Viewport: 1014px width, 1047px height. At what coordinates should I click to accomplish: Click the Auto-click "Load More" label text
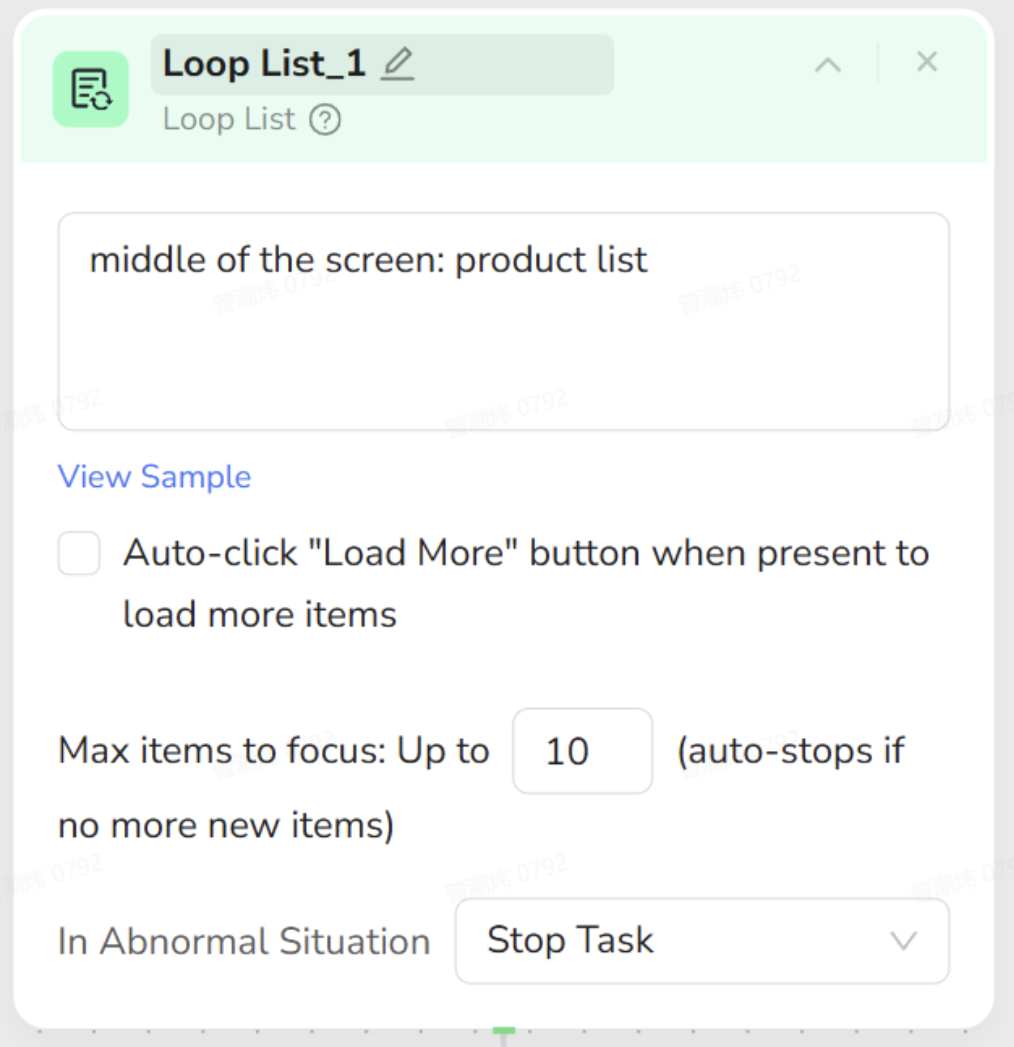(525, 554)
